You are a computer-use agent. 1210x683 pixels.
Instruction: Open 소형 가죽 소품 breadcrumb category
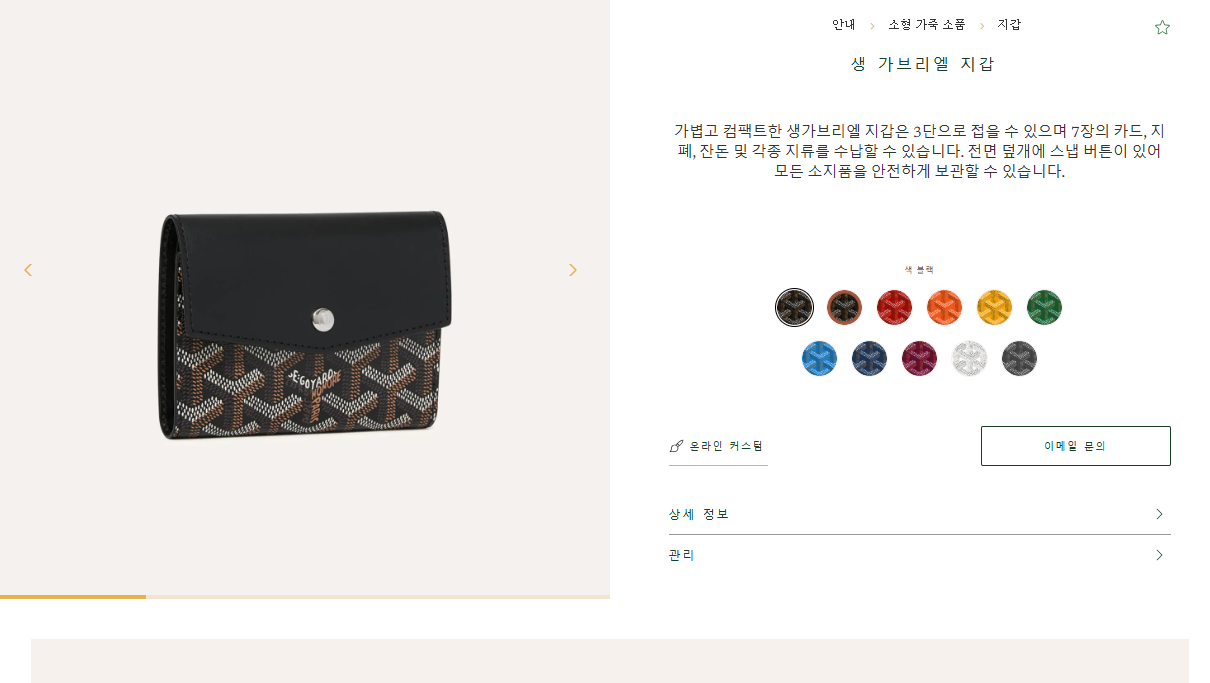[x=927, y=25]
